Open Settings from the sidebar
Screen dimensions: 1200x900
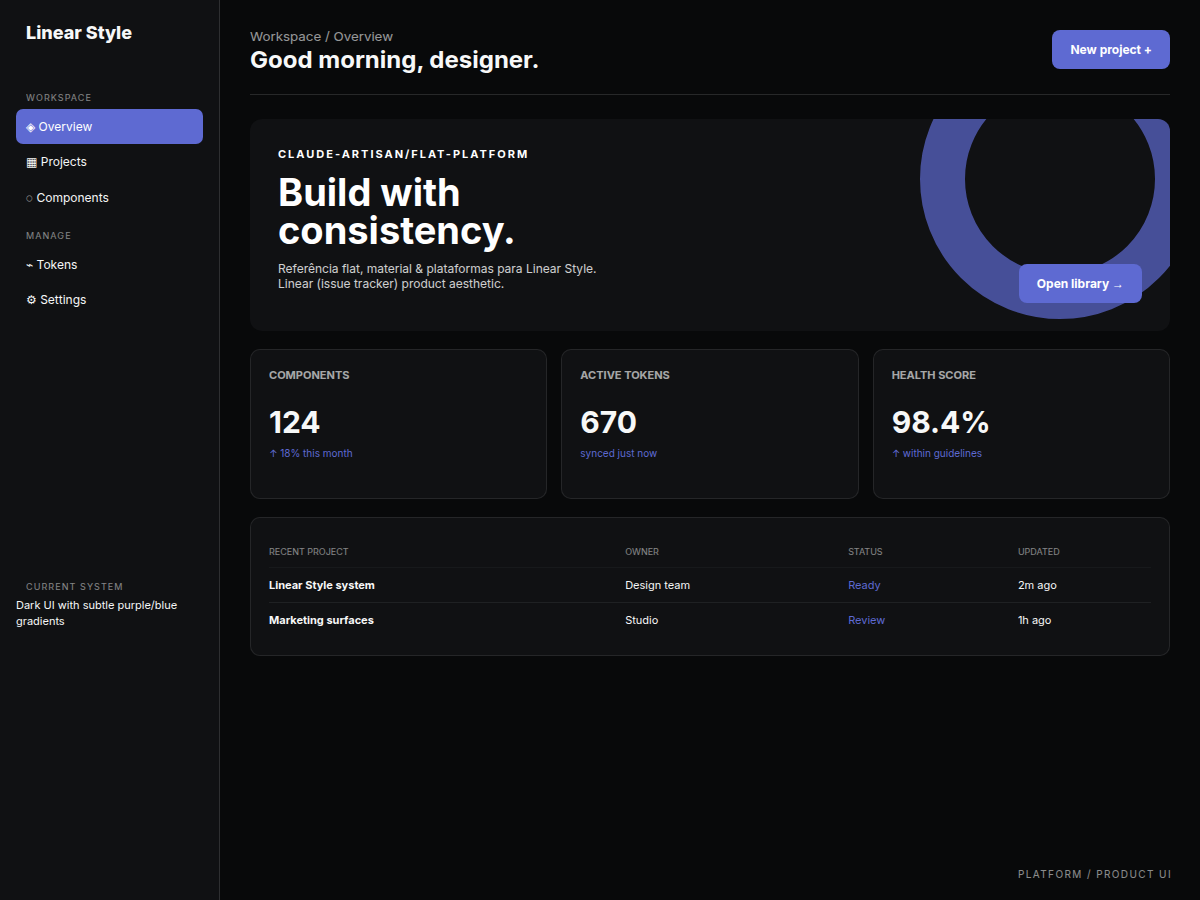point(109,300)
